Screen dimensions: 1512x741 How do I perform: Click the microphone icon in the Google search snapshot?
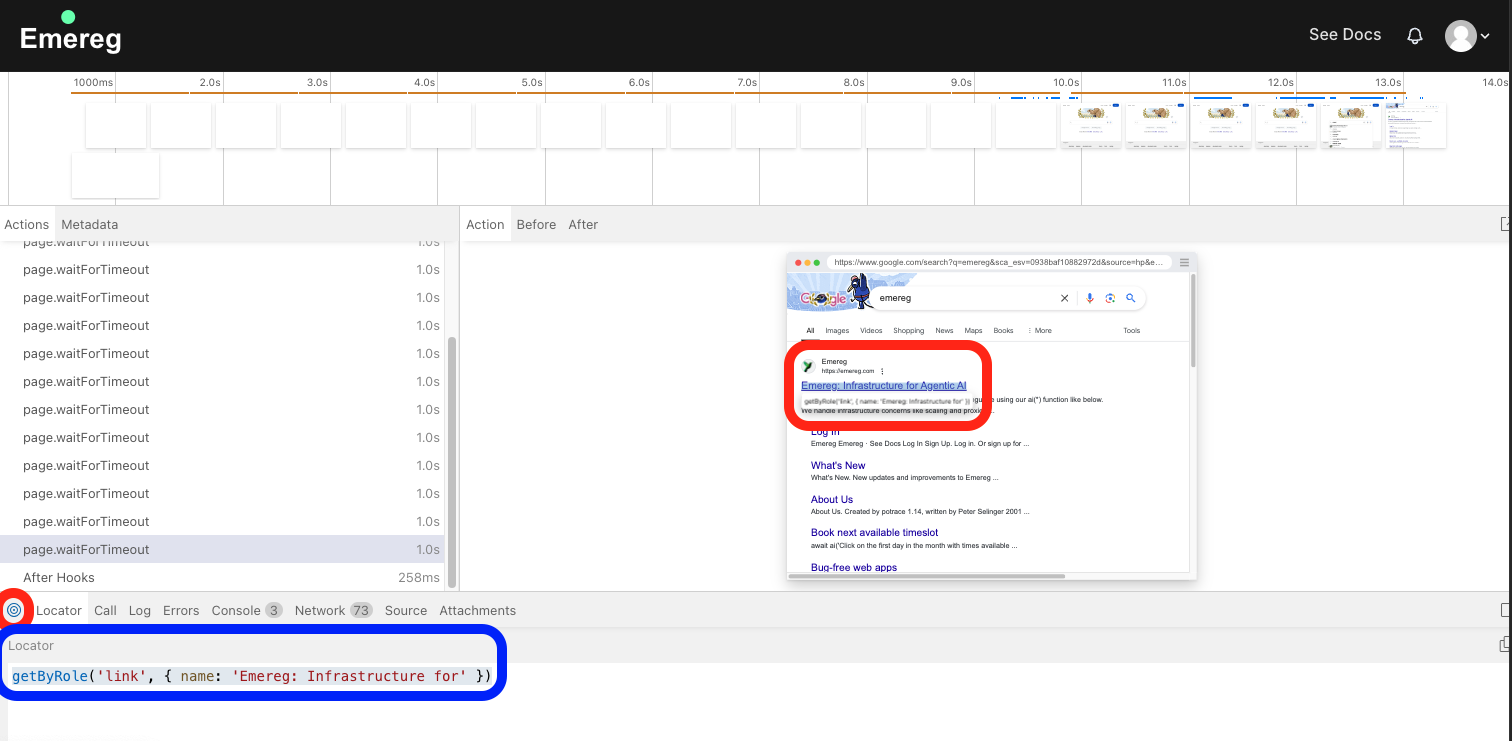[1089, 297]
